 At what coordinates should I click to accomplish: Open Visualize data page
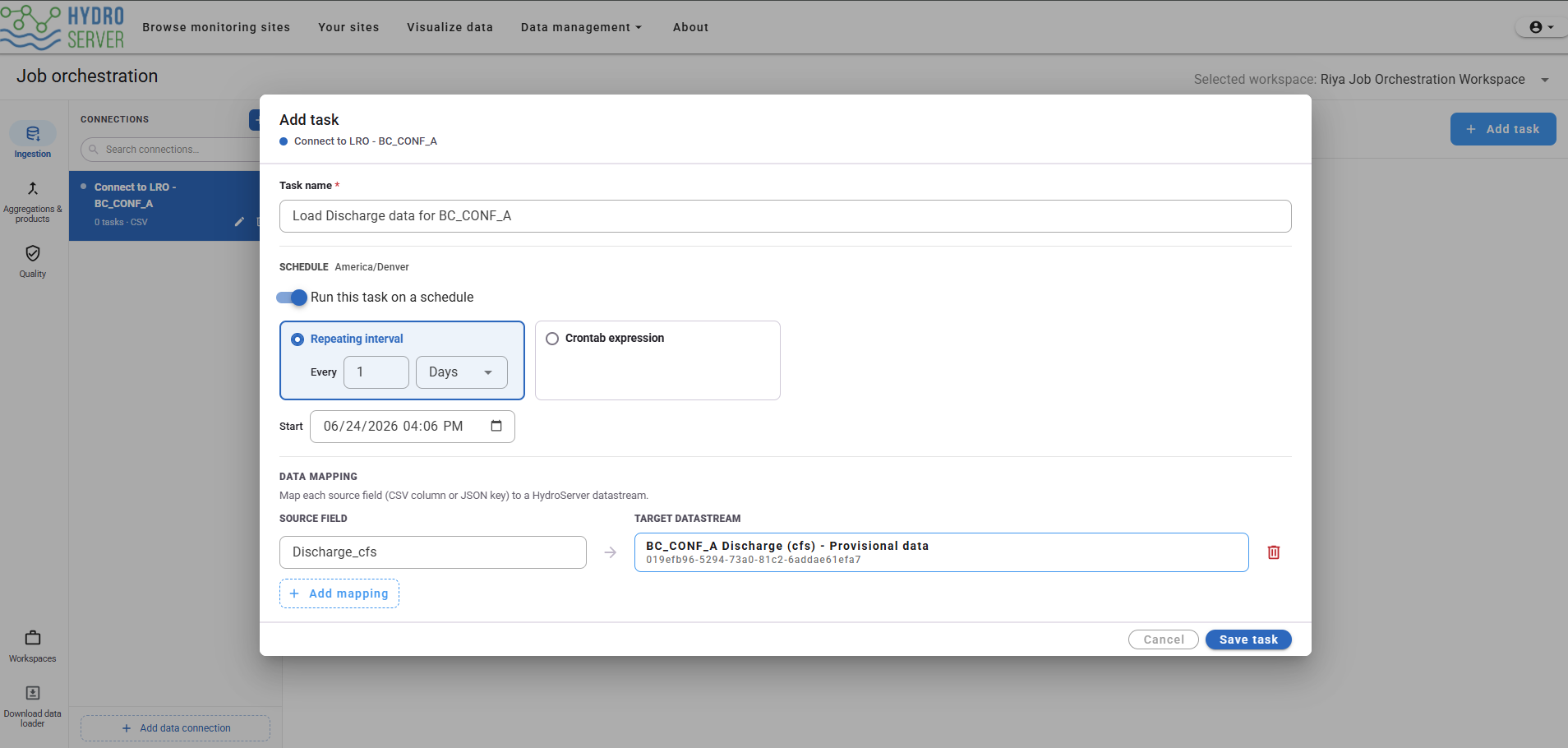pos(450,27)
